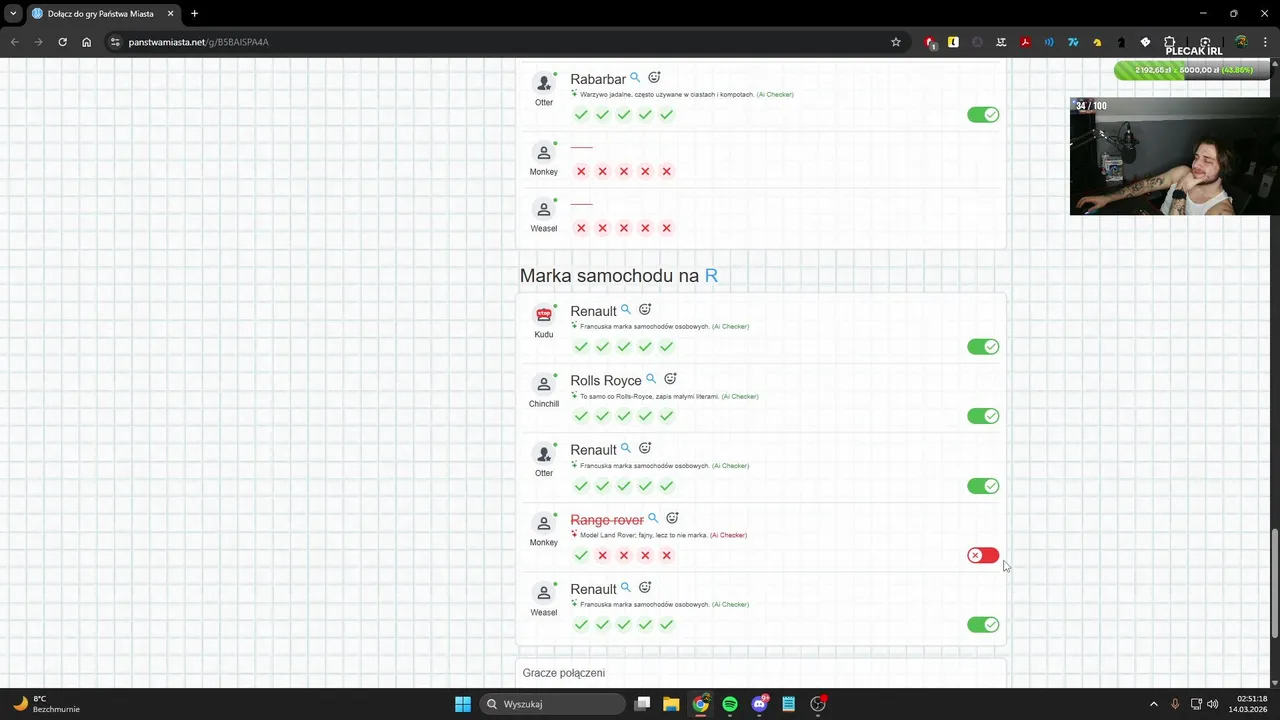Open Chrome profile avatar
The height and width of the screenshot is (720, 1280).
(x=1241, y=42)
